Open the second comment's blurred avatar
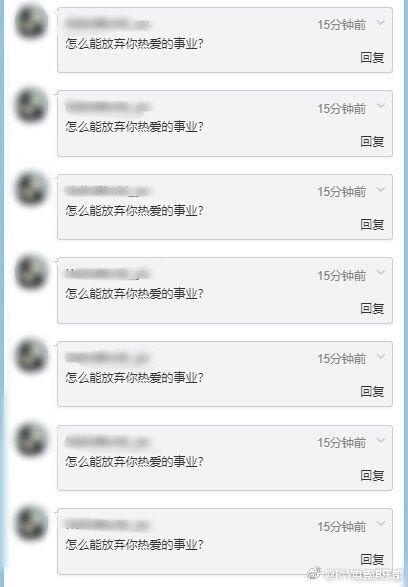This screenshot has width=408, height=587. click(x=31, y=105)
